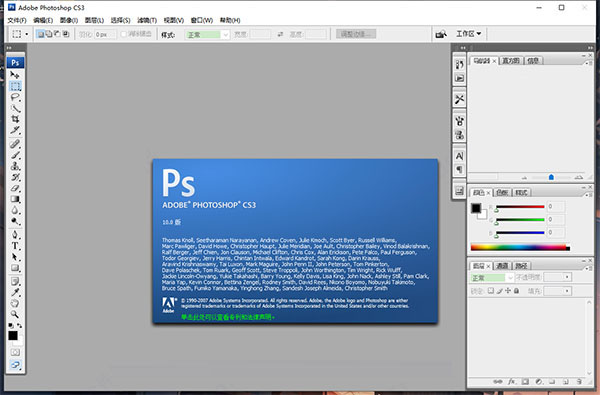Screen dimensions: 600x395
Task: Select the Gradient tool
Action: (x=15, y=199)
